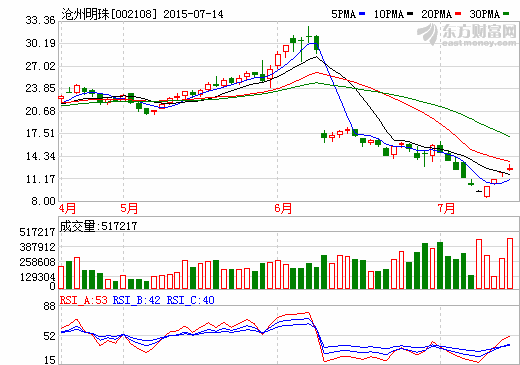Click the black 10PMA legend swatch
The height and width of the screenshot is (365, 520).
[x=410, y=14]
